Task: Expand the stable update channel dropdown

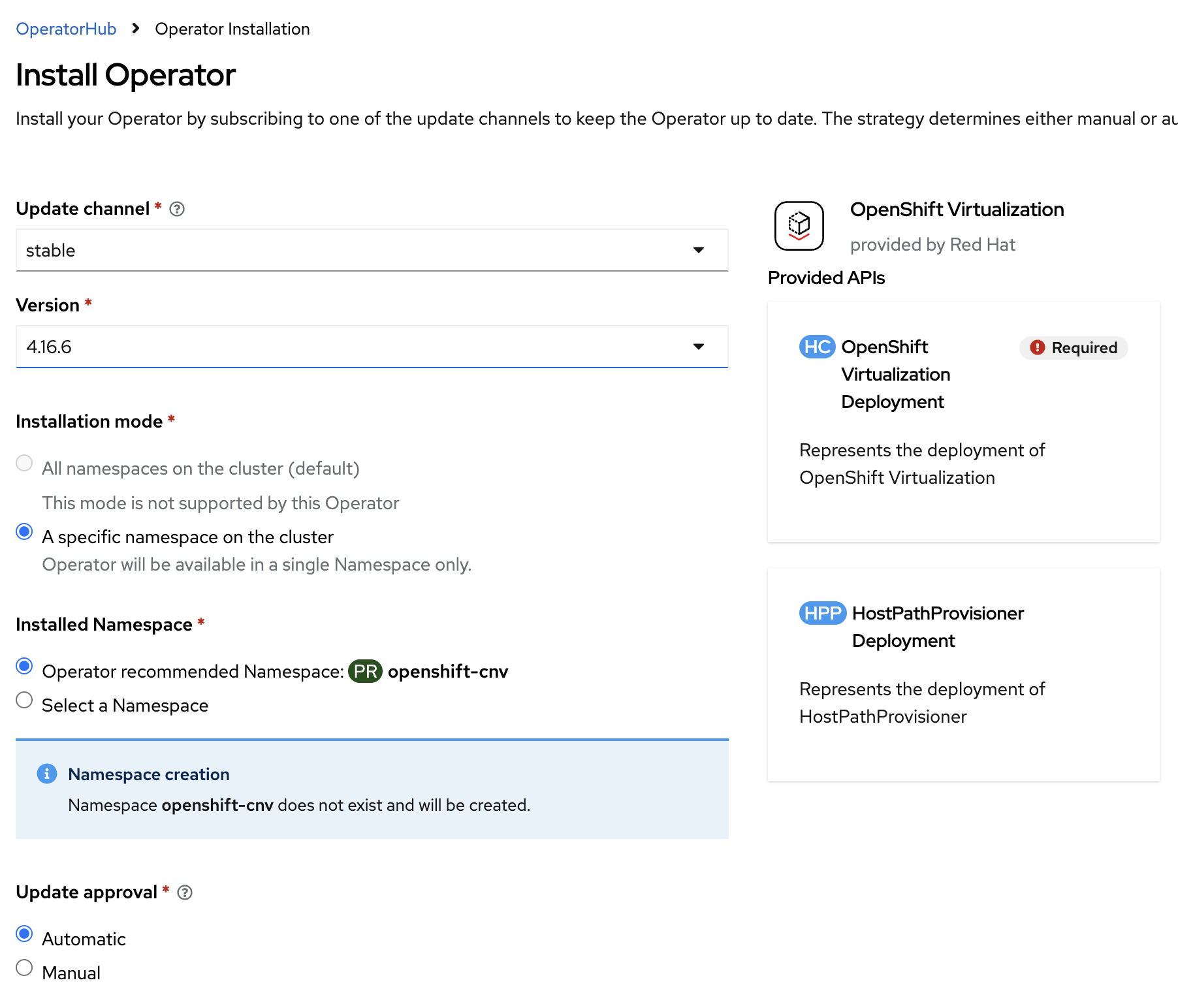Action: tap(372, 250)
